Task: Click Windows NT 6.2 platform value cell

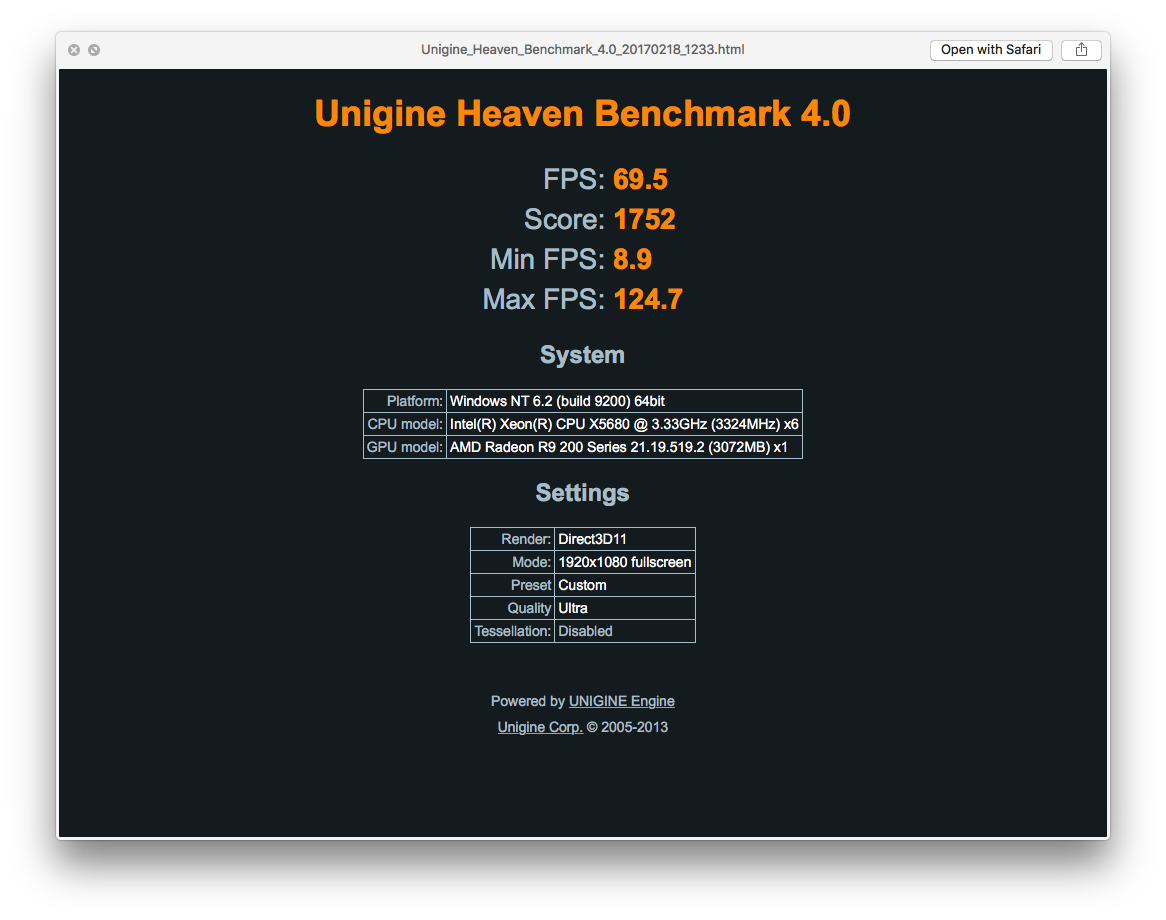Action: [x=624, y=401]
